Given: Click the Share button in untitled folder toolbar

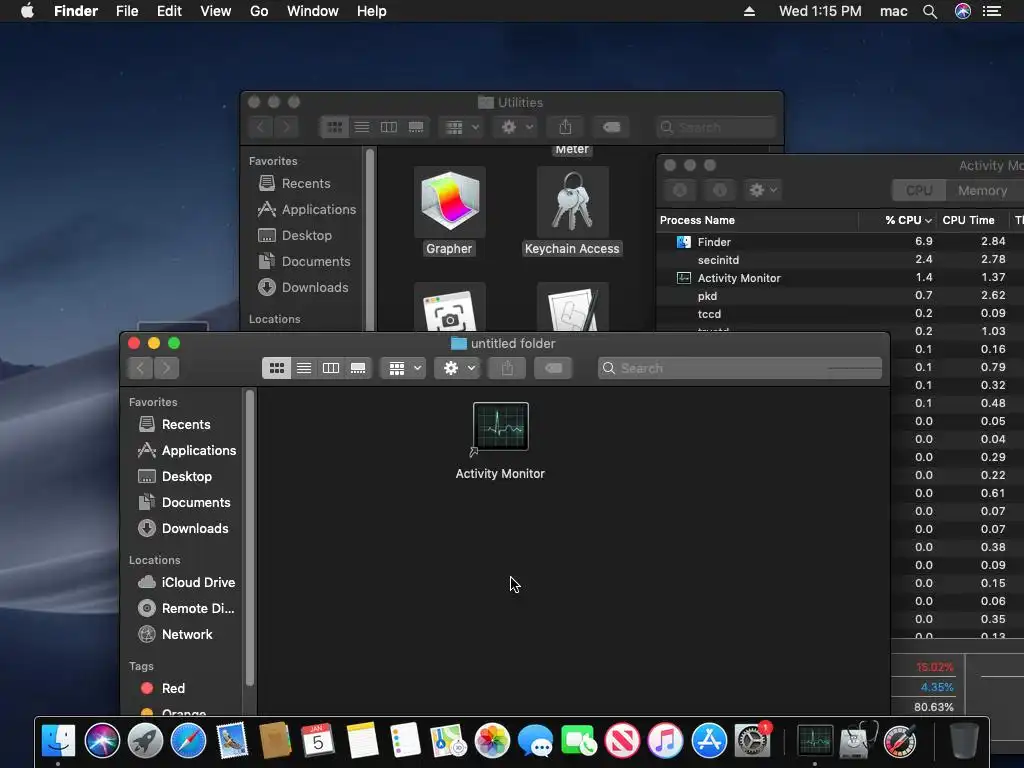Looking at the screenshot, I should point(507,368).
